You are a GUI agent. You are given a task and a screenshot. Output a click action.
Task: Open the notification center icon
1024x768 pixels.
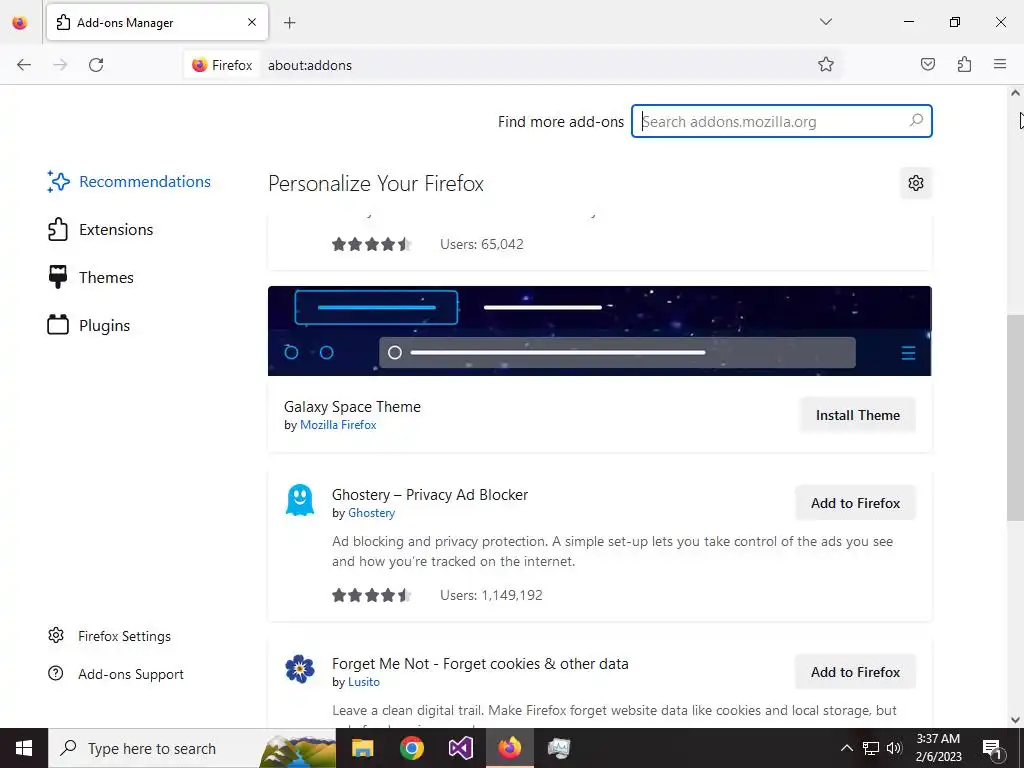[992, 748]
